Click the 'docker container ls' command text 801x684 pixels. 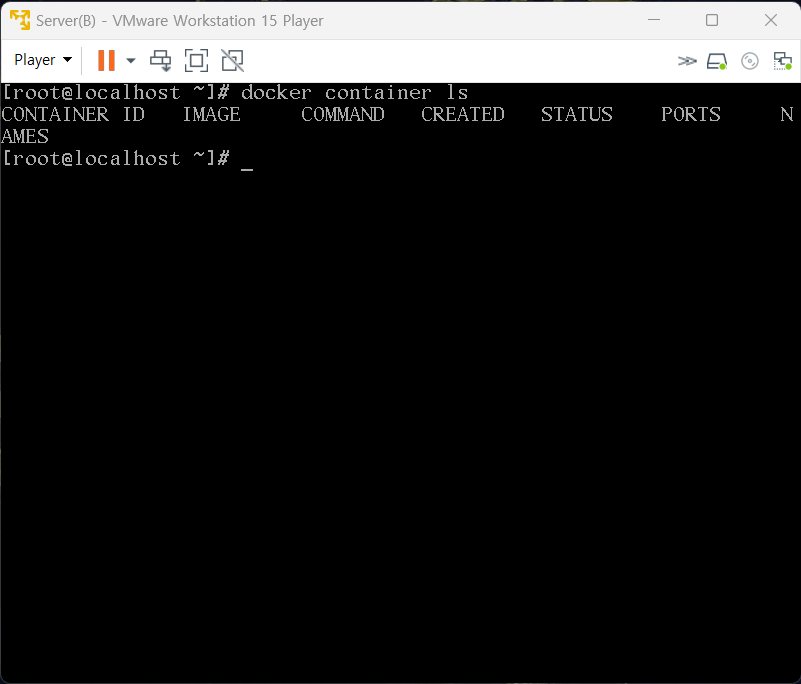coord(355,93)
